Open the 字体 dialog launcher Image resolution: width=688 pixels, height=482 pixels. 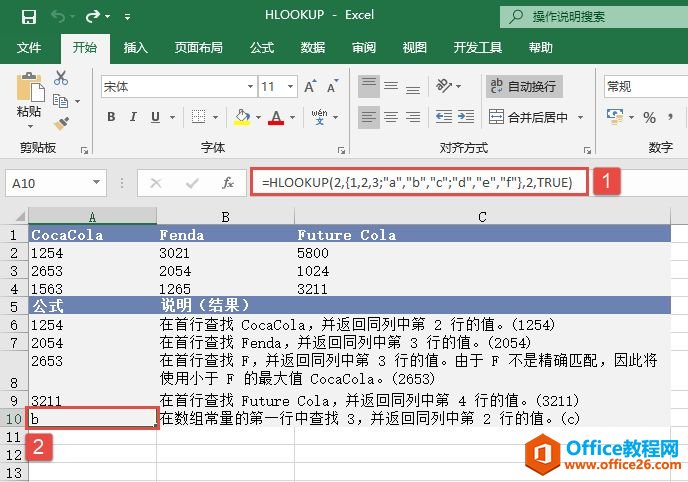click(x=341, y=150)
